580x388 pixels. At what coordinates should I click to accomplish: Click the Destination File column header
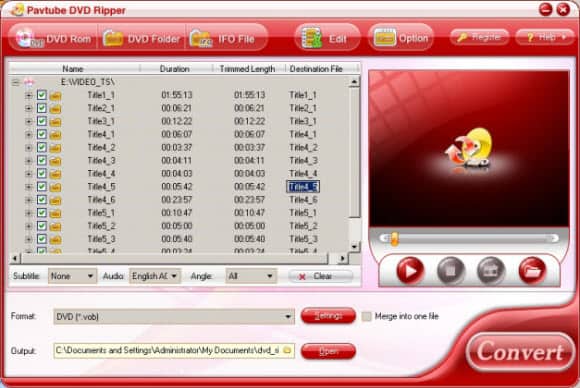pyautogui.click(x=317, y=69)
